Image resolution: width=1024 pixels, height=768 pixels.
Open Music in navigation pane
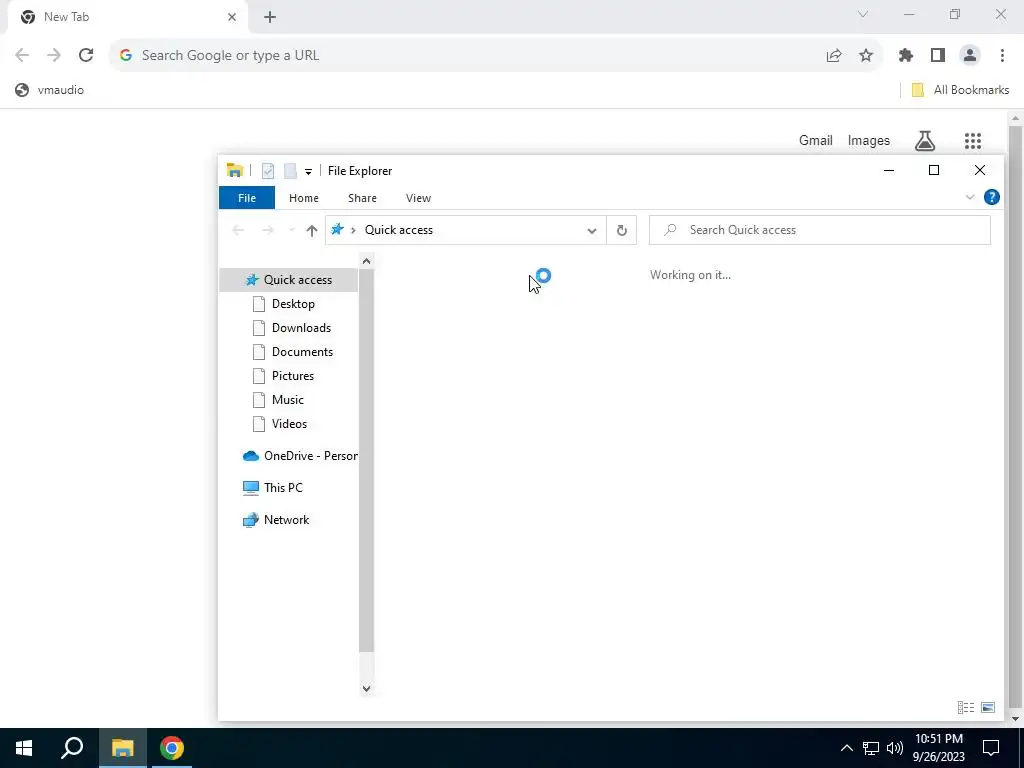(287, 400)
